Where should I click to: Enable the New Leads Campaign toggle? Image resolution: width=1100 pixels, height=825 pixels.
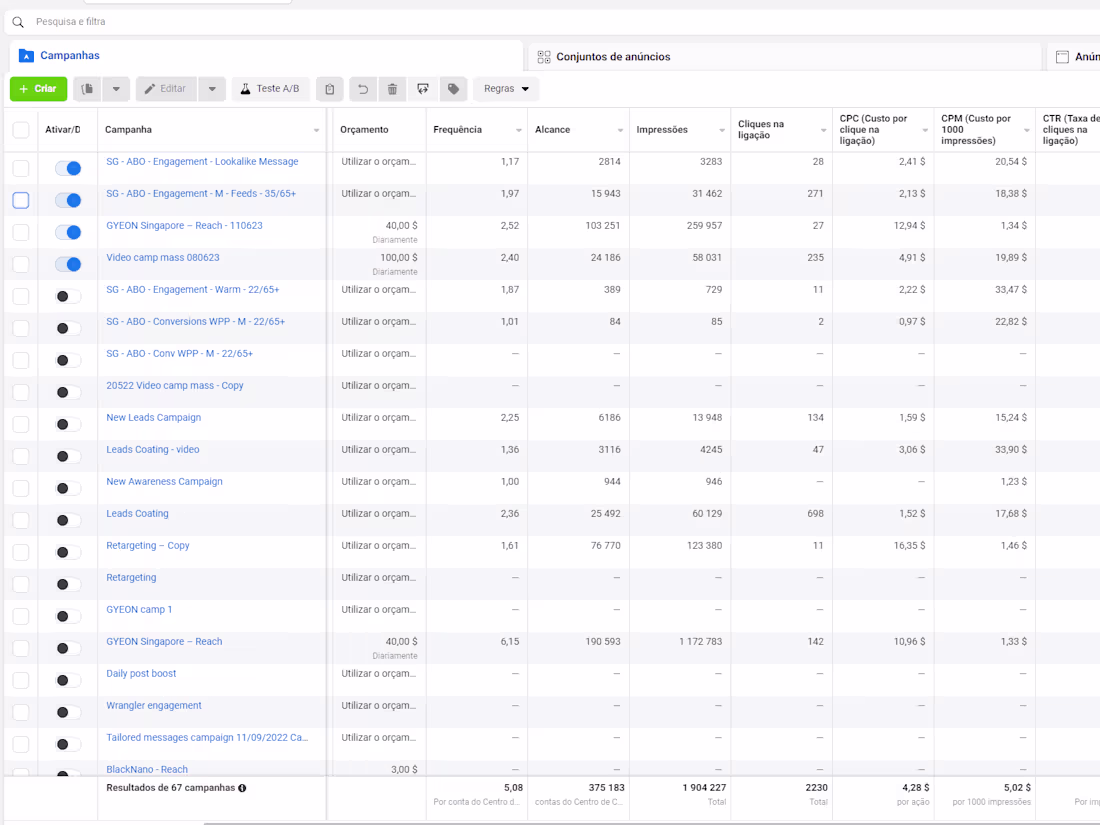click(x=68, y=425)
